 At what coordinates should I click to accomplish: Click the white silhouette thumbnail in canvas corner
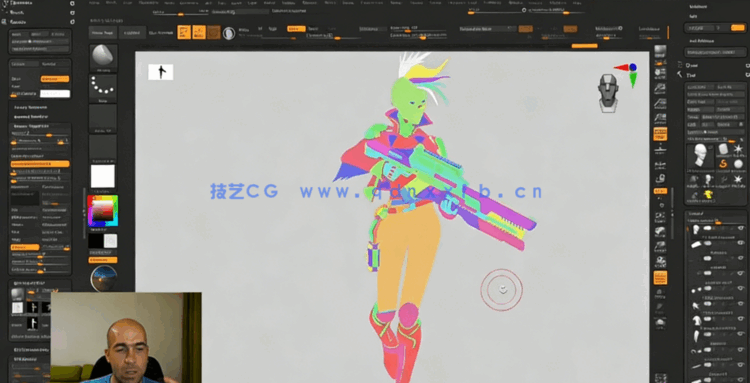click(x=161, y=72)
